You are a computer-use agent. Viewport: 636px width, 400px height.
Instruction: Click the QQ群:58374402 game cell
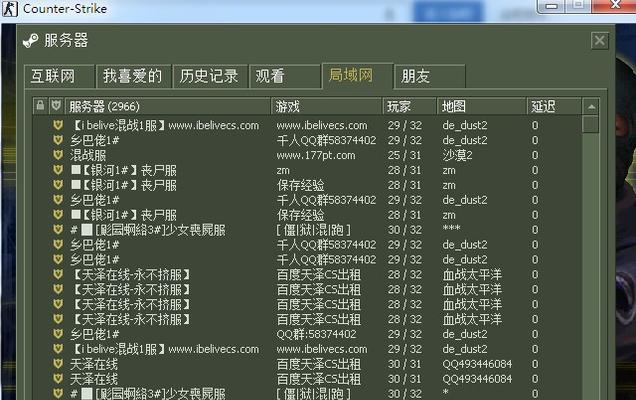coord(316,334)
